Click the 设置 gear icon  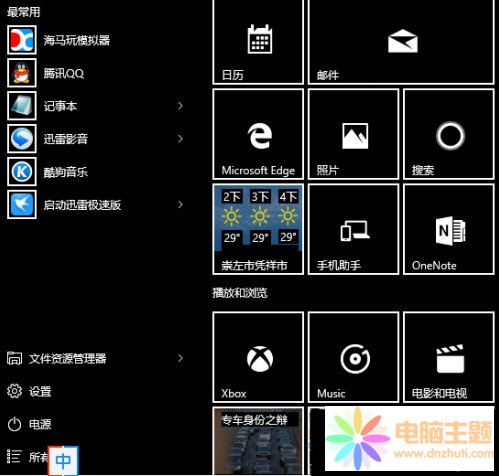click(14, 391)
